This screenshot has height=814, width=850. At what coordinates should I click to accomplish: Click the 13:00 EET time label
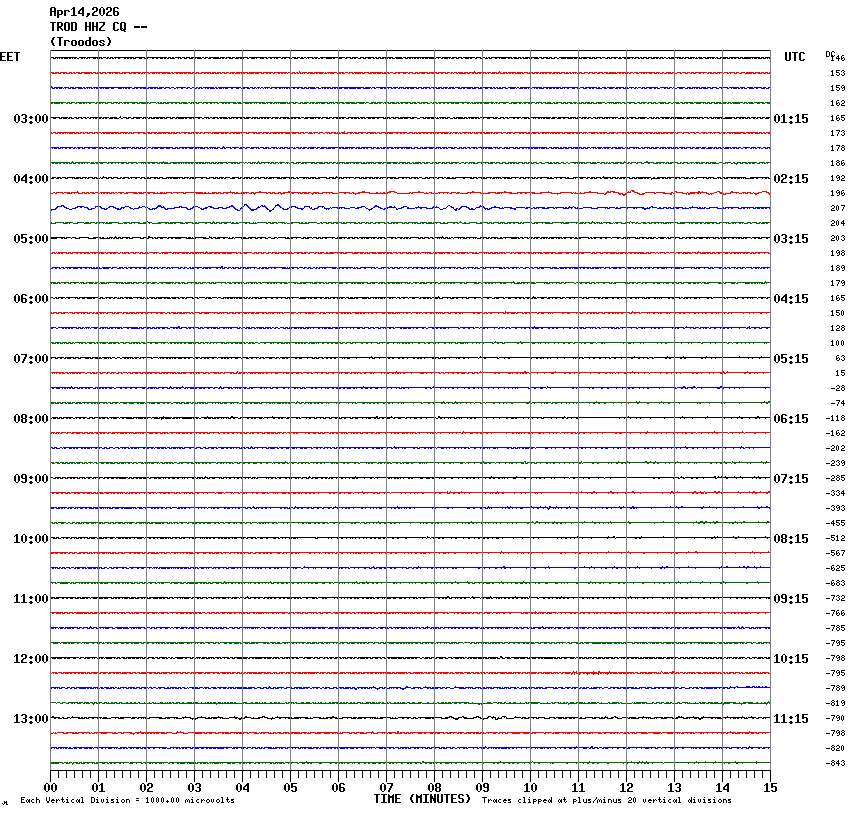point(30,719)
